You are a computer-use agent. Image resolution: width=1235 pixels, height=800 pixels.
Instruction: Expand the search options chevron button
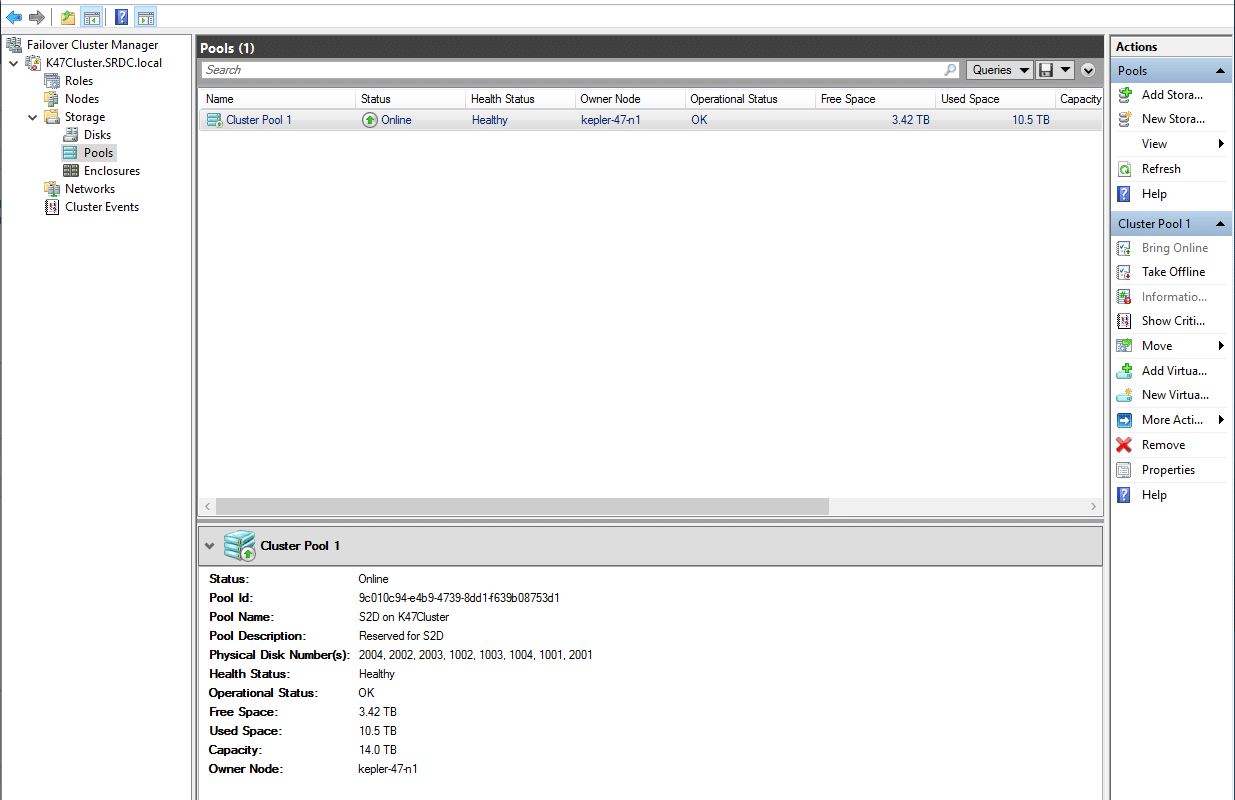pos(1088,70)
